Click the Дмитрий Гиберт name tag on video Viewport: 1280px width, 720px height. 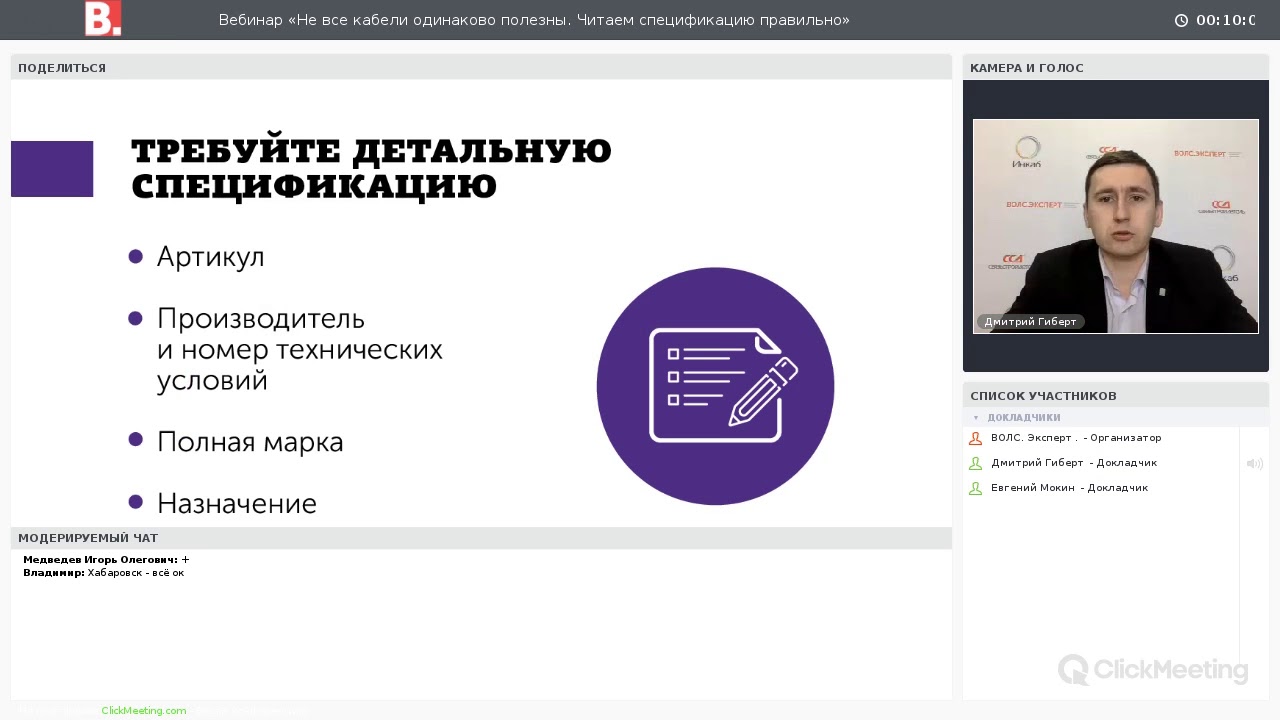[x=1030, y=322]
